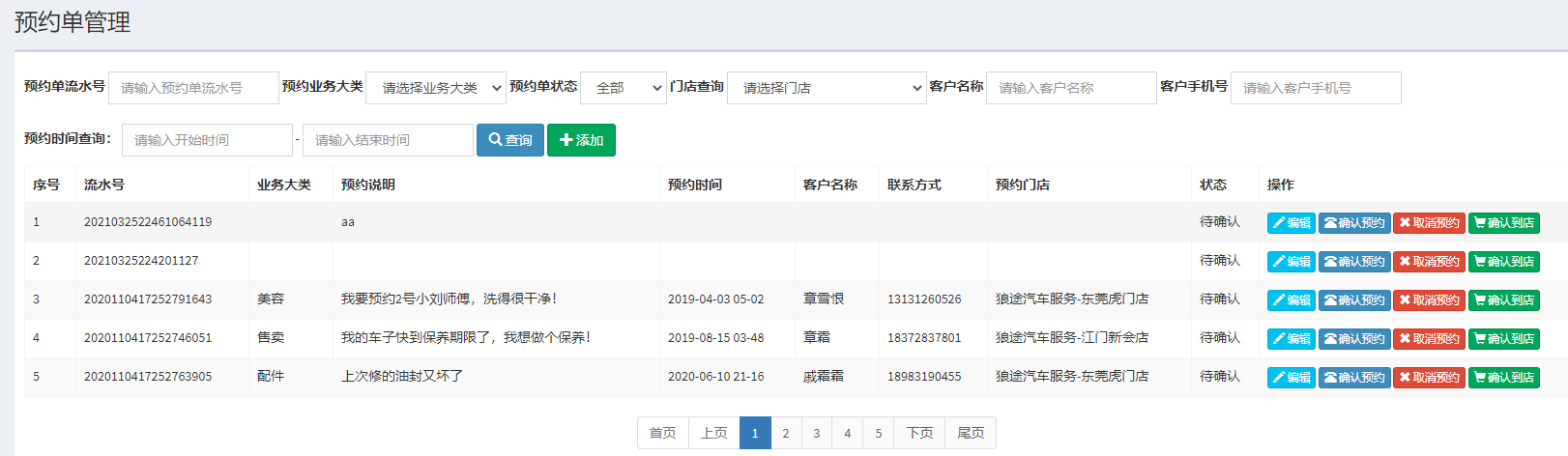Image resolution: width=1568 pixels, height=456 pixels.
Task: Edit the 章雪恨 appointment row
Action: click(x=1292, y=300)
